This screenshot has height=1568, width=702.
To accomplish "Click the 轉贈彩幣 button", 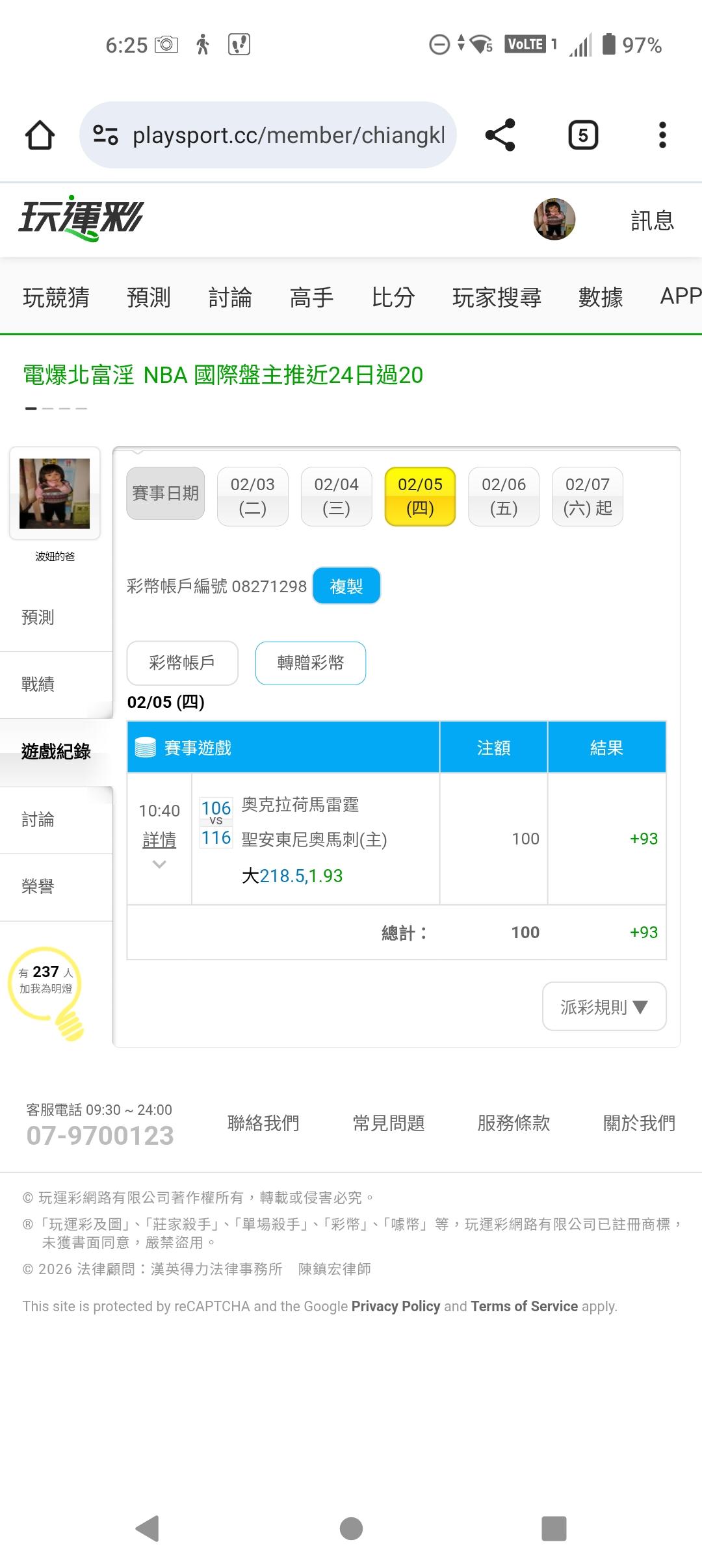I will (x=311, y=663).
